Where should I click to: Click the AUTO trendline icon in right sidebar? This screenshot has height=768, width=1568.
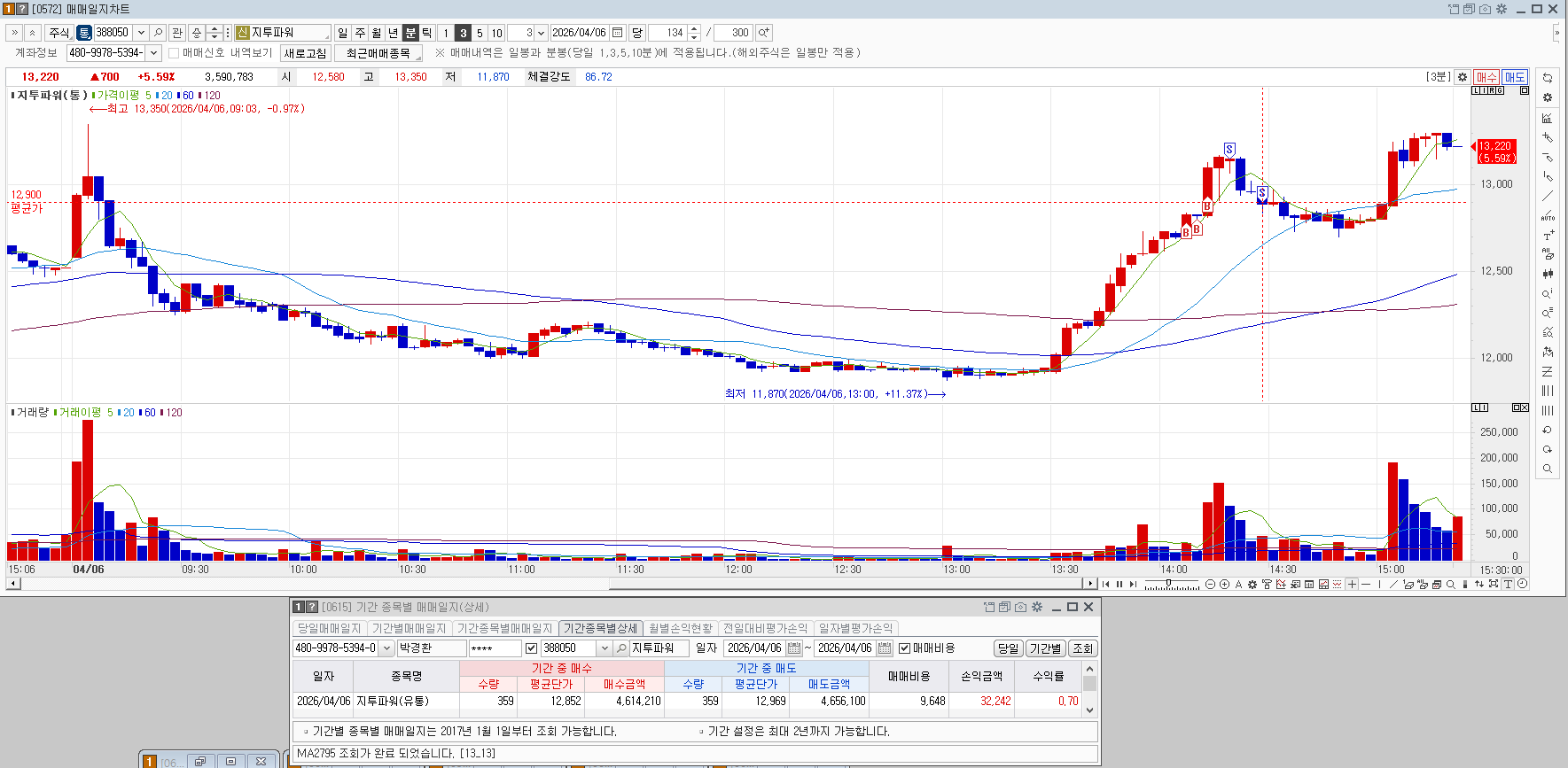click(1548, 215)
